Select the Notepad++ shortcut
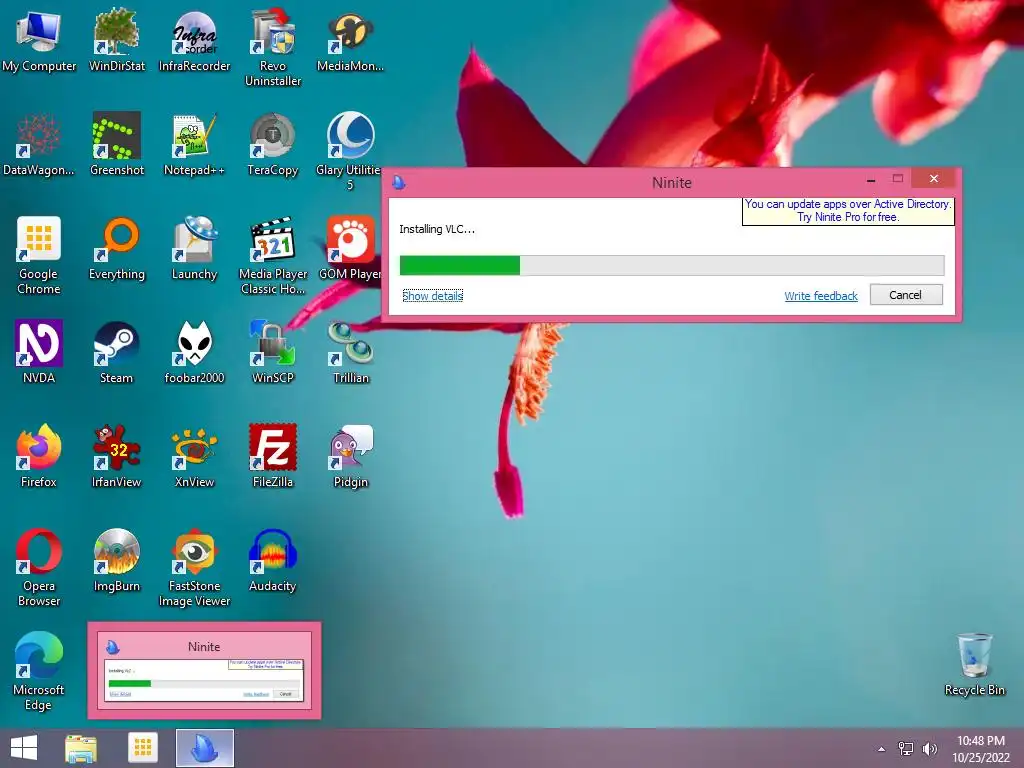This screenshot has width=1024, height=768. pyautogui.click(x=195, y=145)
